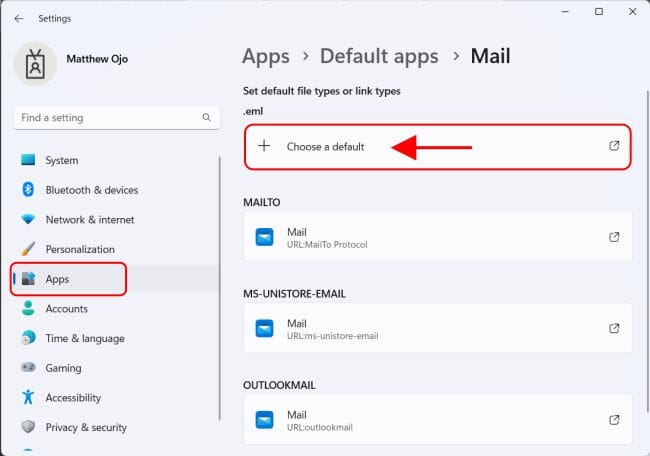Open Bluetooth & devices settings

tap(116, 190)
